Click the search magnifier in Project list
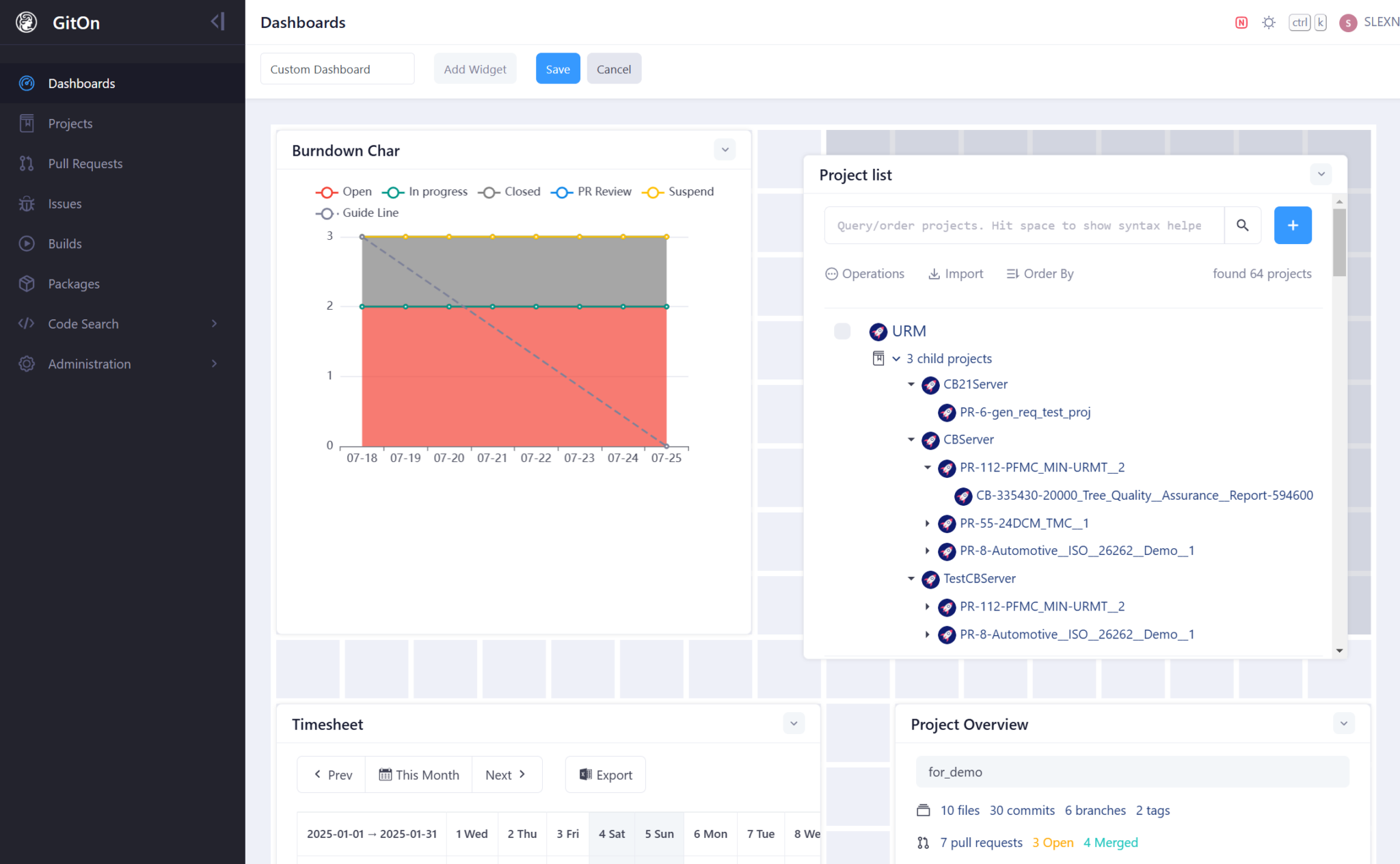Viewport: 1400px width, 864px height. [1242, 225]
